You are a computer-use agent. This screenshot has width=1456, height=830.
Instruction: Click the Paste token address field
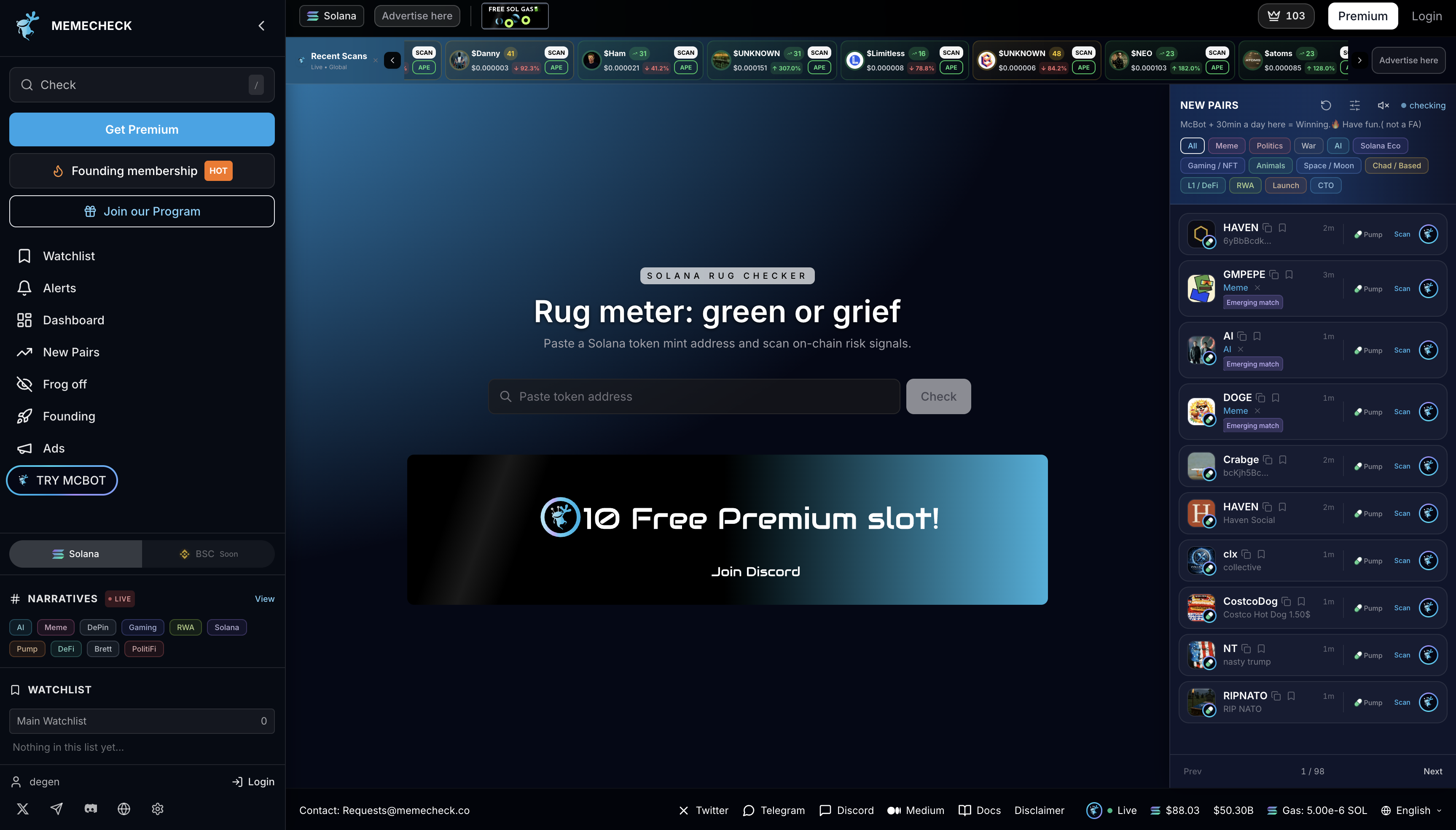(x=694, y=397)
